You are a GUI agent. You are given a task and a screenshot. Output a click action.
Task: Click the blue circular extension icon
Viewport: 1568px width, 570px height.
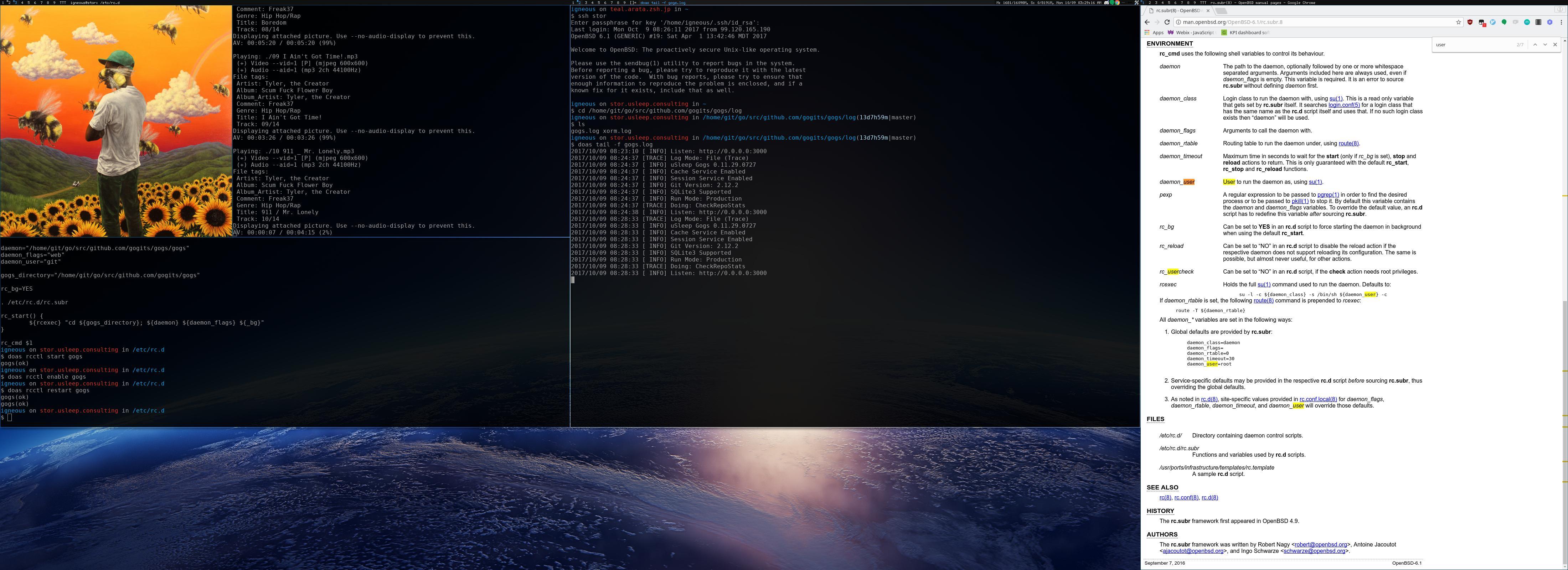(1492, 22)
